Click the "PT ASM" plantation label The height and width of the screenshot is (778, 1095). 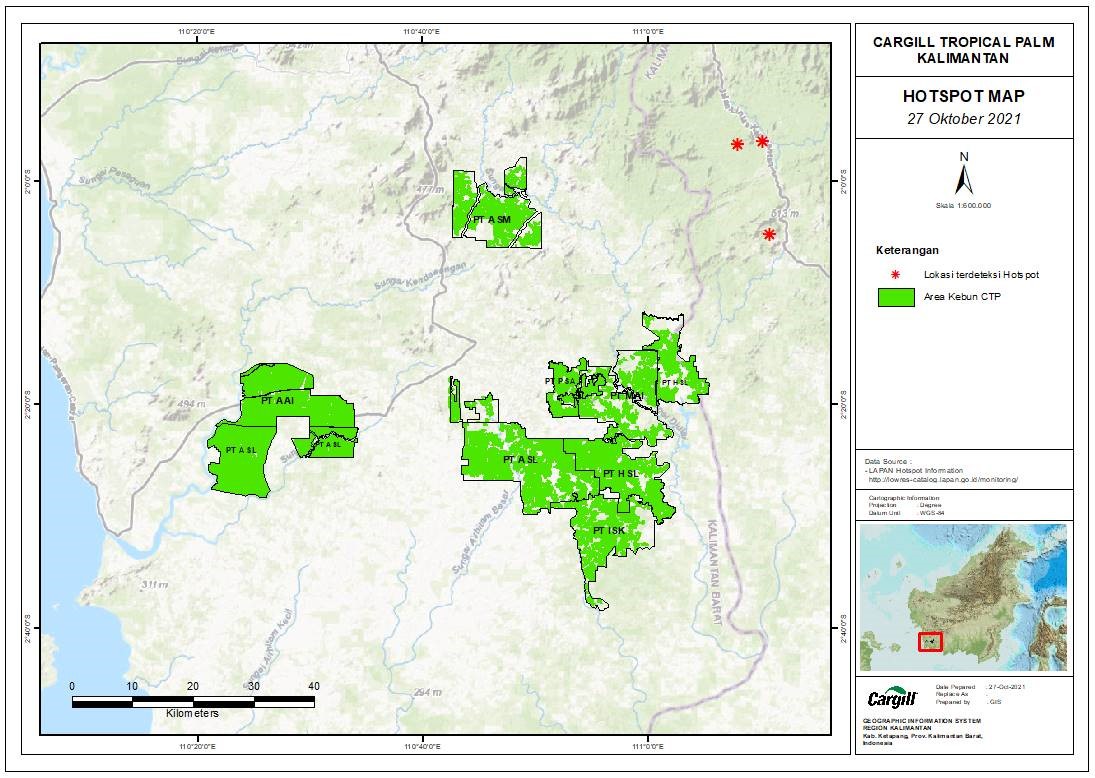coord(492,219)
